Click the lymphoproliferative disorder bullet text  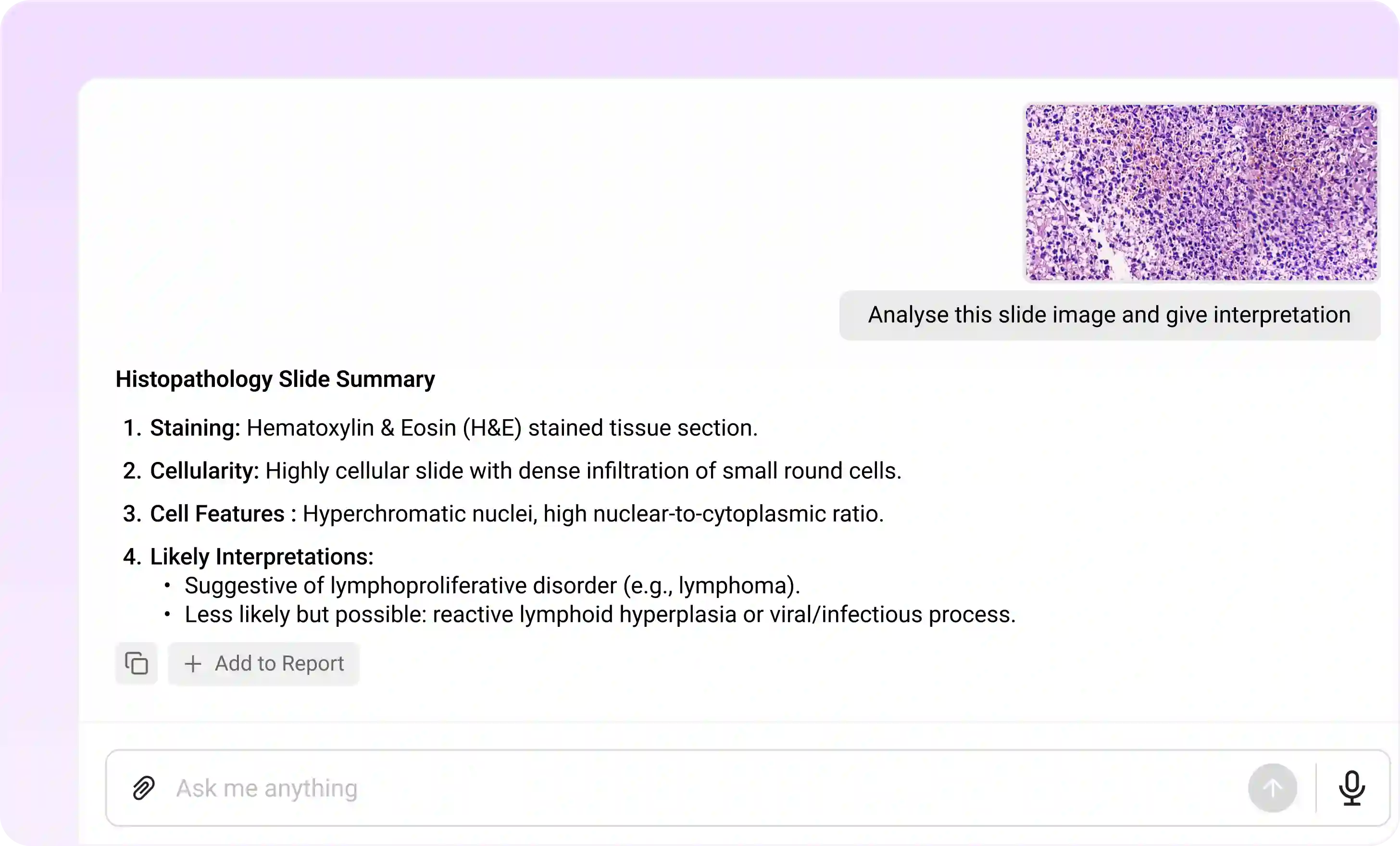tap(492, 585)
